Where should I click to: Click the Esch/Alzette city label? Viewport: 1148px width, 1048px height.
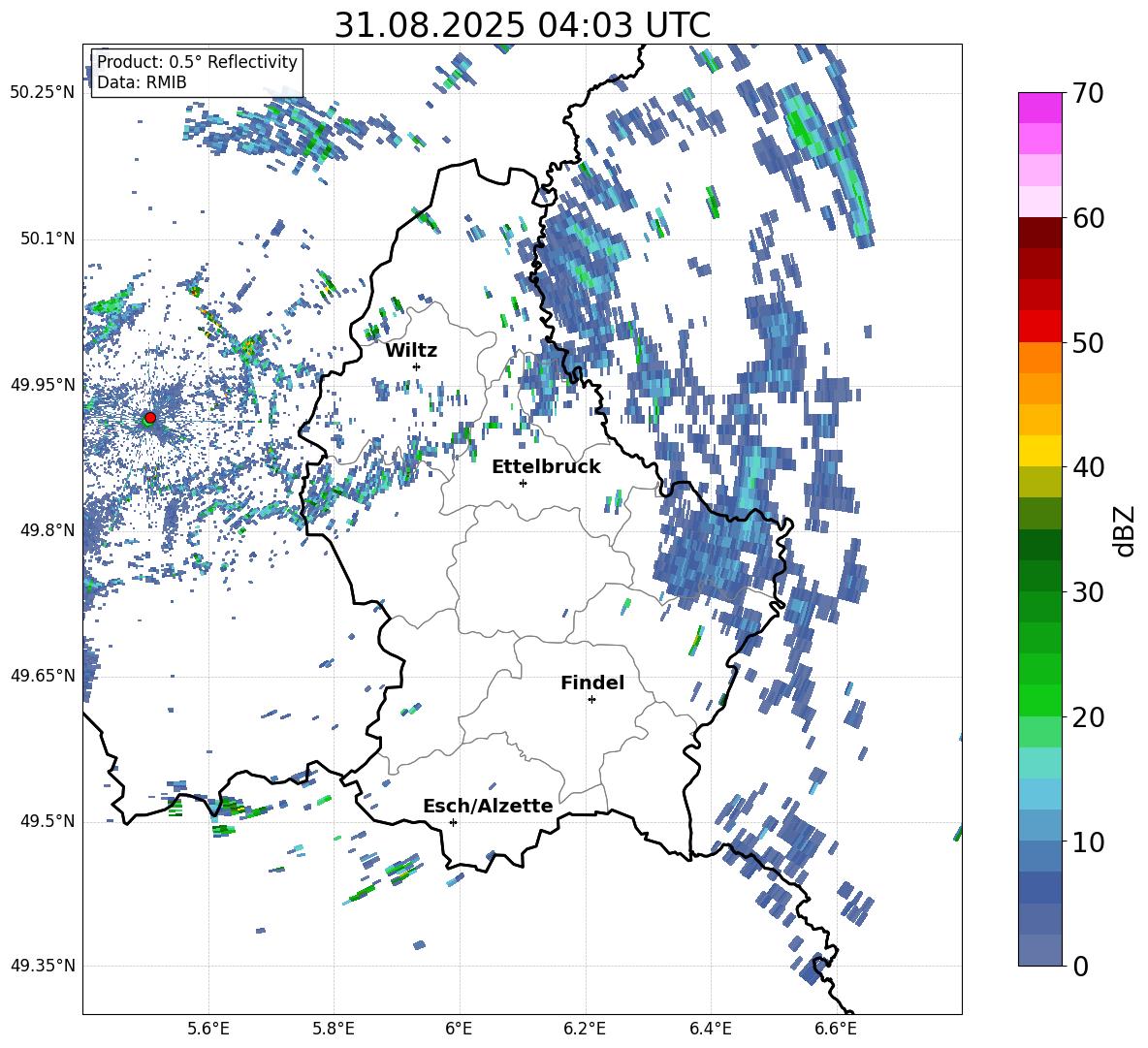[x=488, y=807]
